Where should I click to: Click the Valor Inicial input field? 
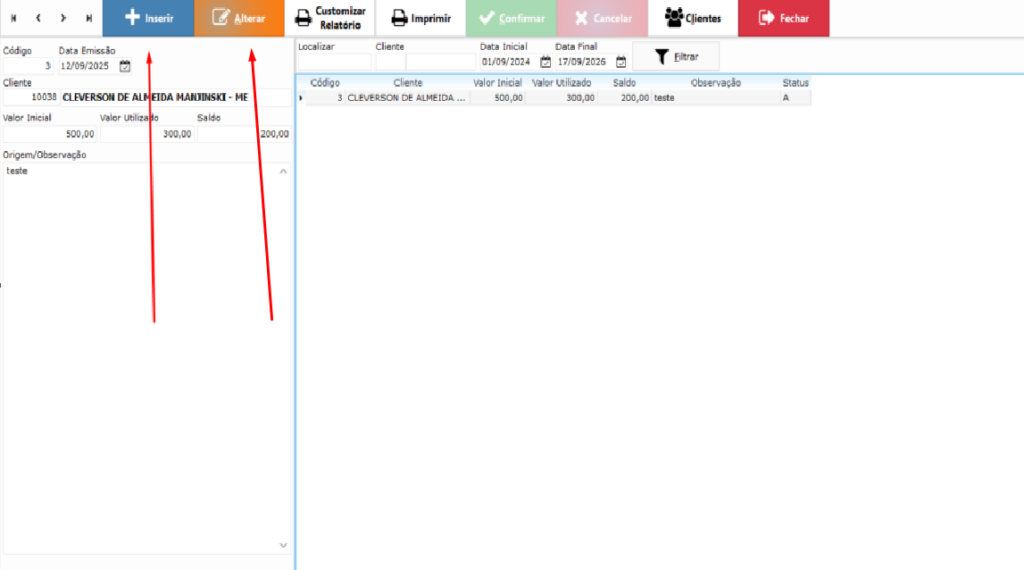[50, 134]
